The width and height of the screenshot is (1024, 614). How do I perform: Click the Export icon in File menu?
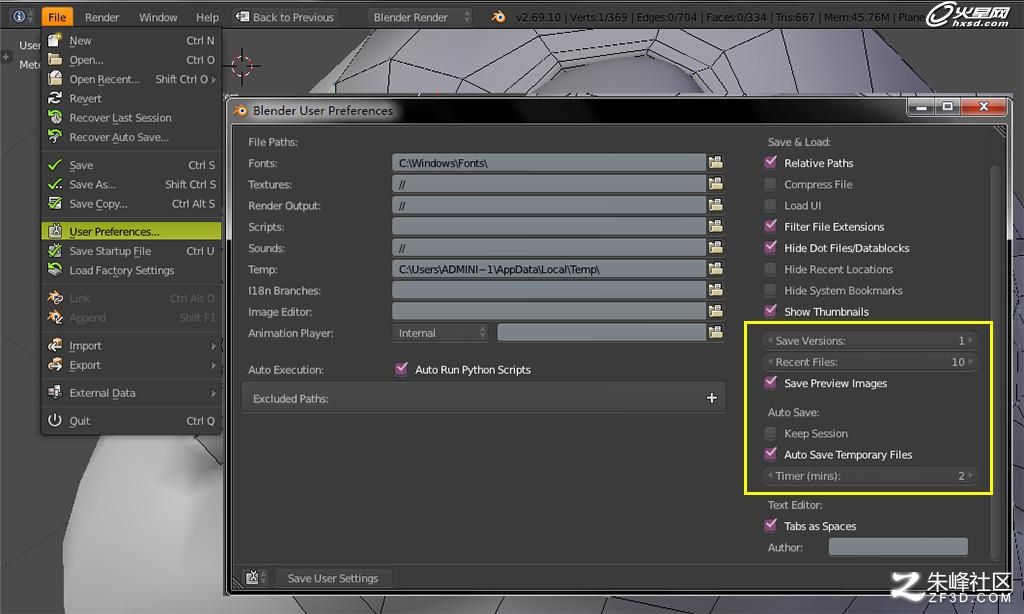tap(56, 364)
